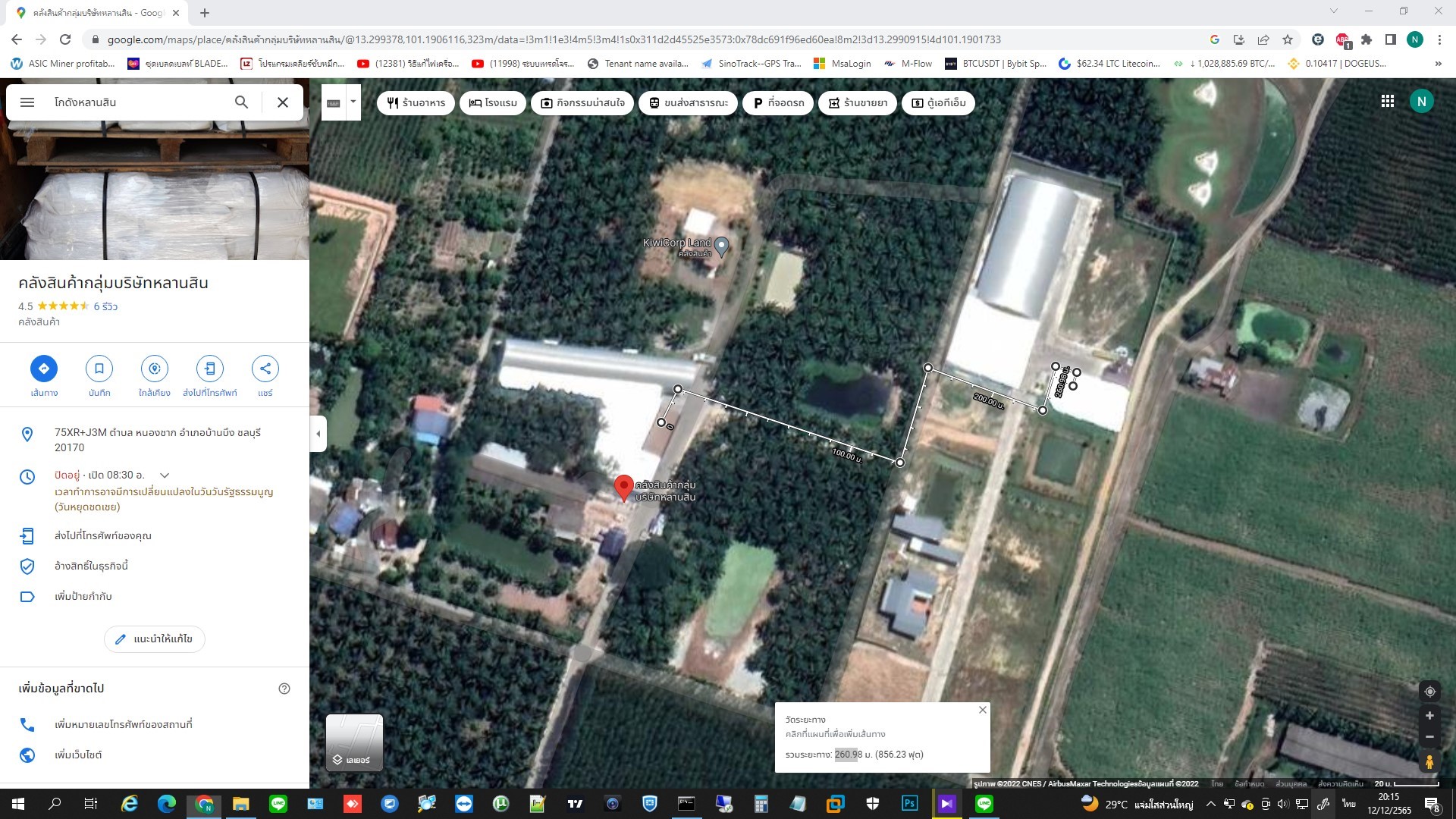Collapse the side panel arrow
The image size is (1456, 819).
point(318,434)
